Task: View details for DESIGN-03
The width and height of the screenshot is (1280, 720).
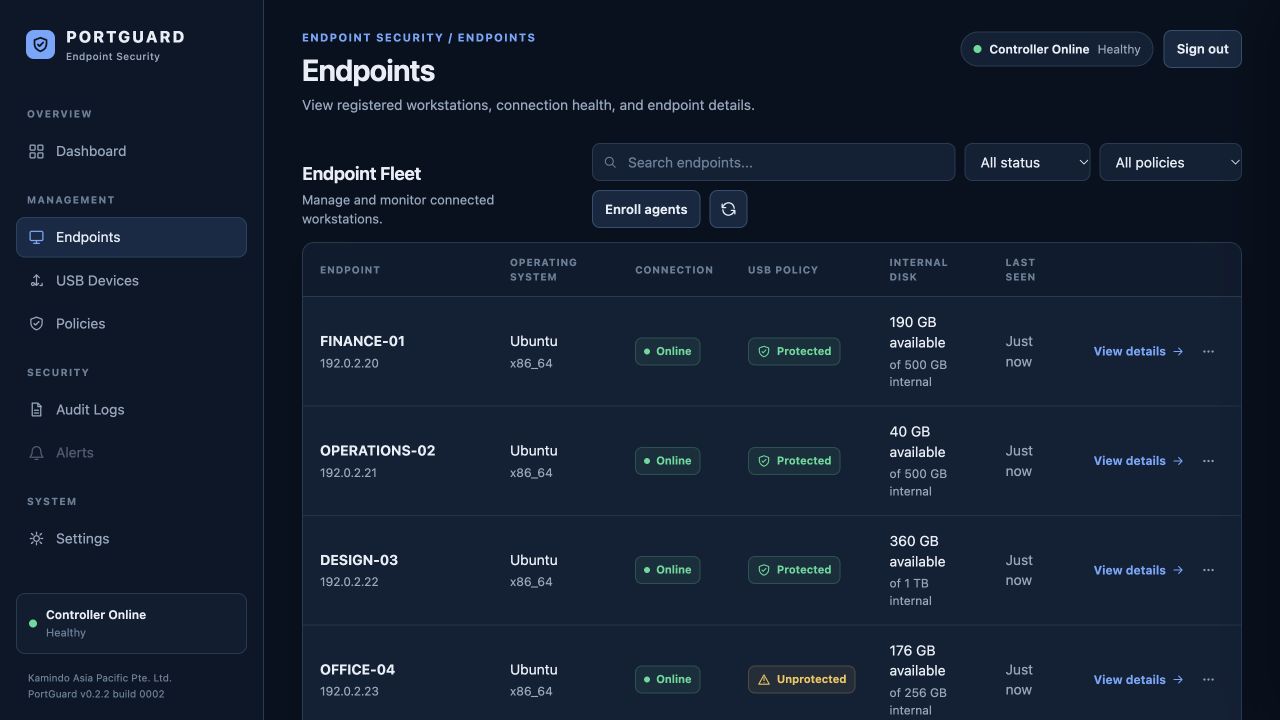Action: [x=1138, y=570]
